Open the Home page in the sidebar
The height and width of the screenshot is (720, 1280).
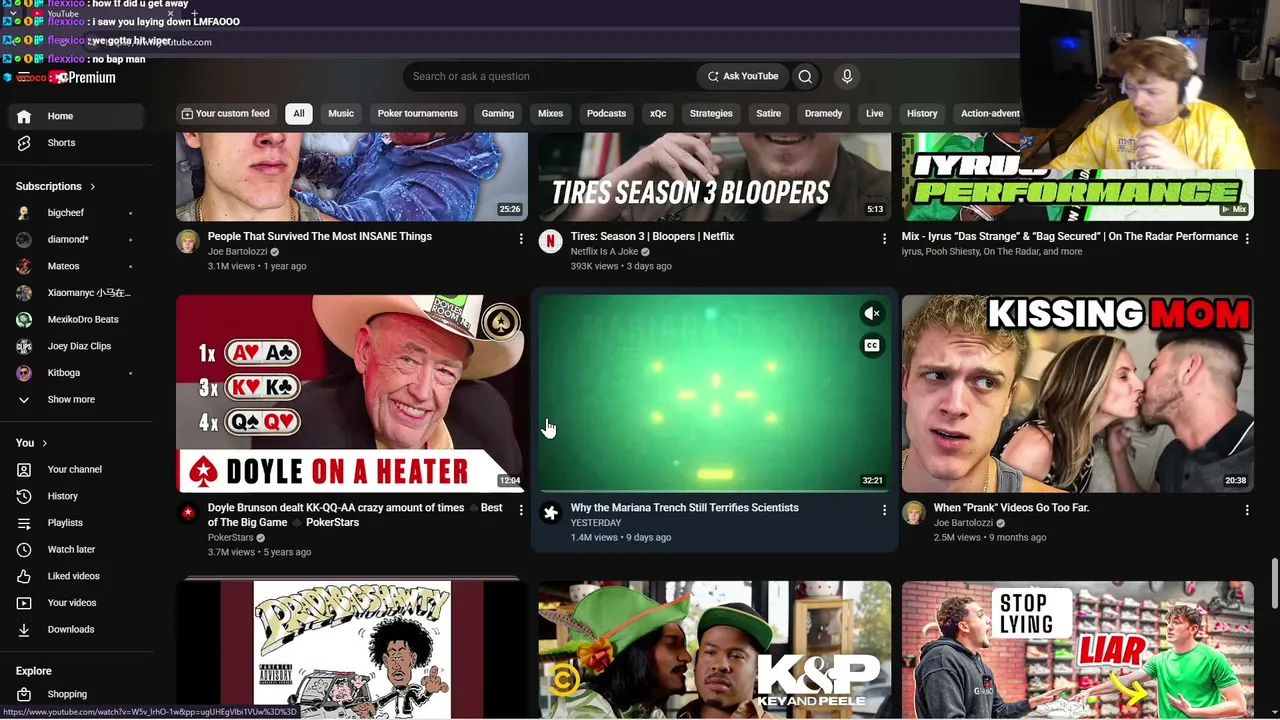pos(77,116)
